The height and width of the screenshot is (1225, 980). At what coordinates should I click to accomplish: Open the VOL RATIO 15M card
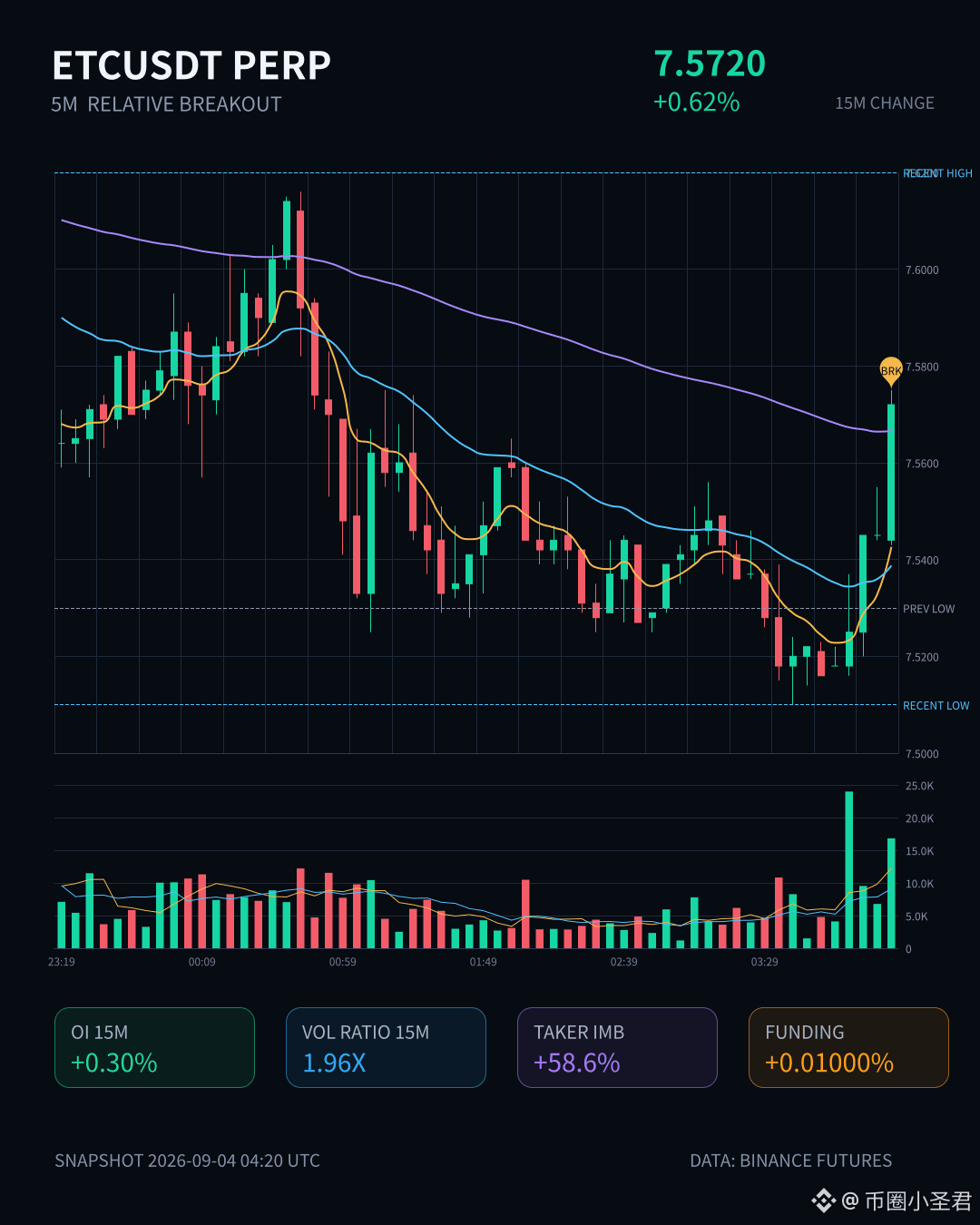(x=386, y=1047)
